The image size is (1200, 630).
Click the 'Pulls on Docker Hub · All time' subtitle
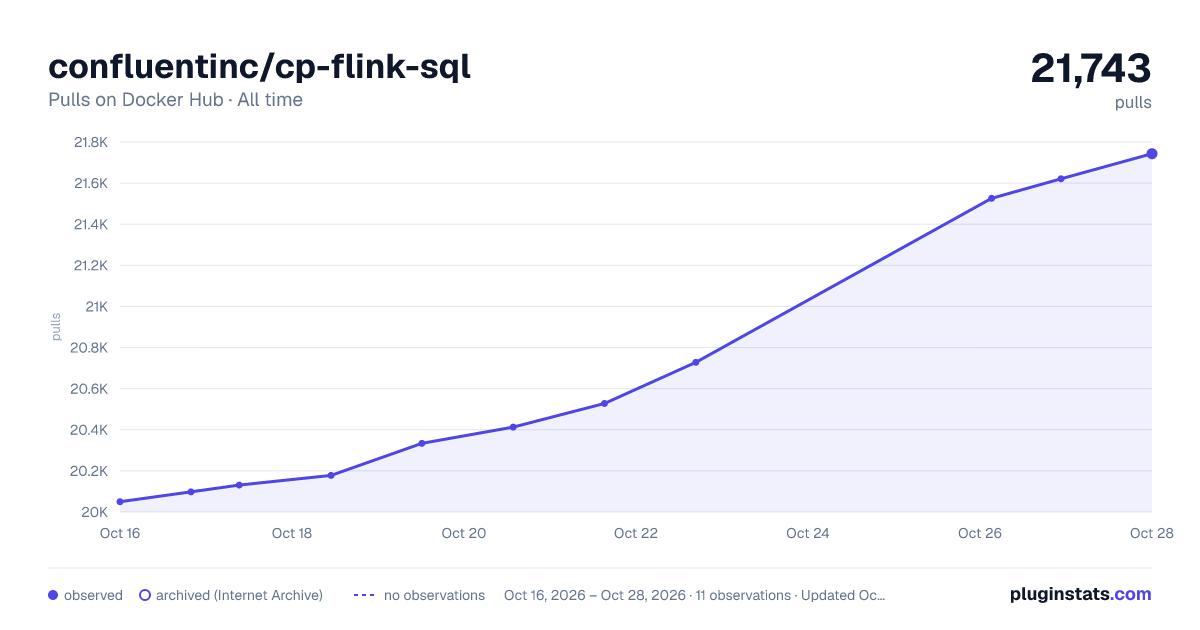click(175, 100)
